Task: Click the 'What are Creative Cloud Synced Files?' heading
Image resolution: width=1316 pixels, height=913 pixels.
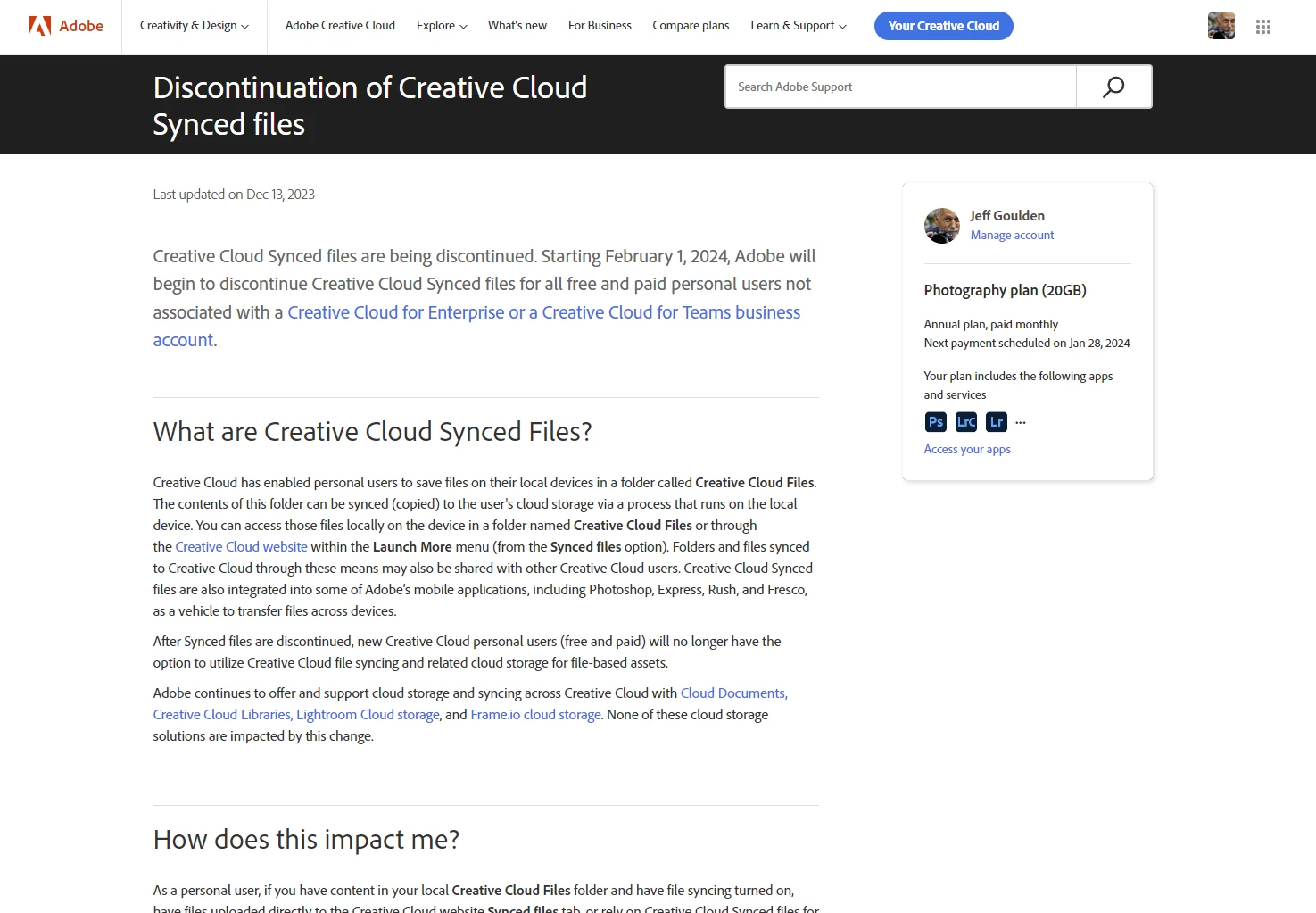Action: (372, 432)
